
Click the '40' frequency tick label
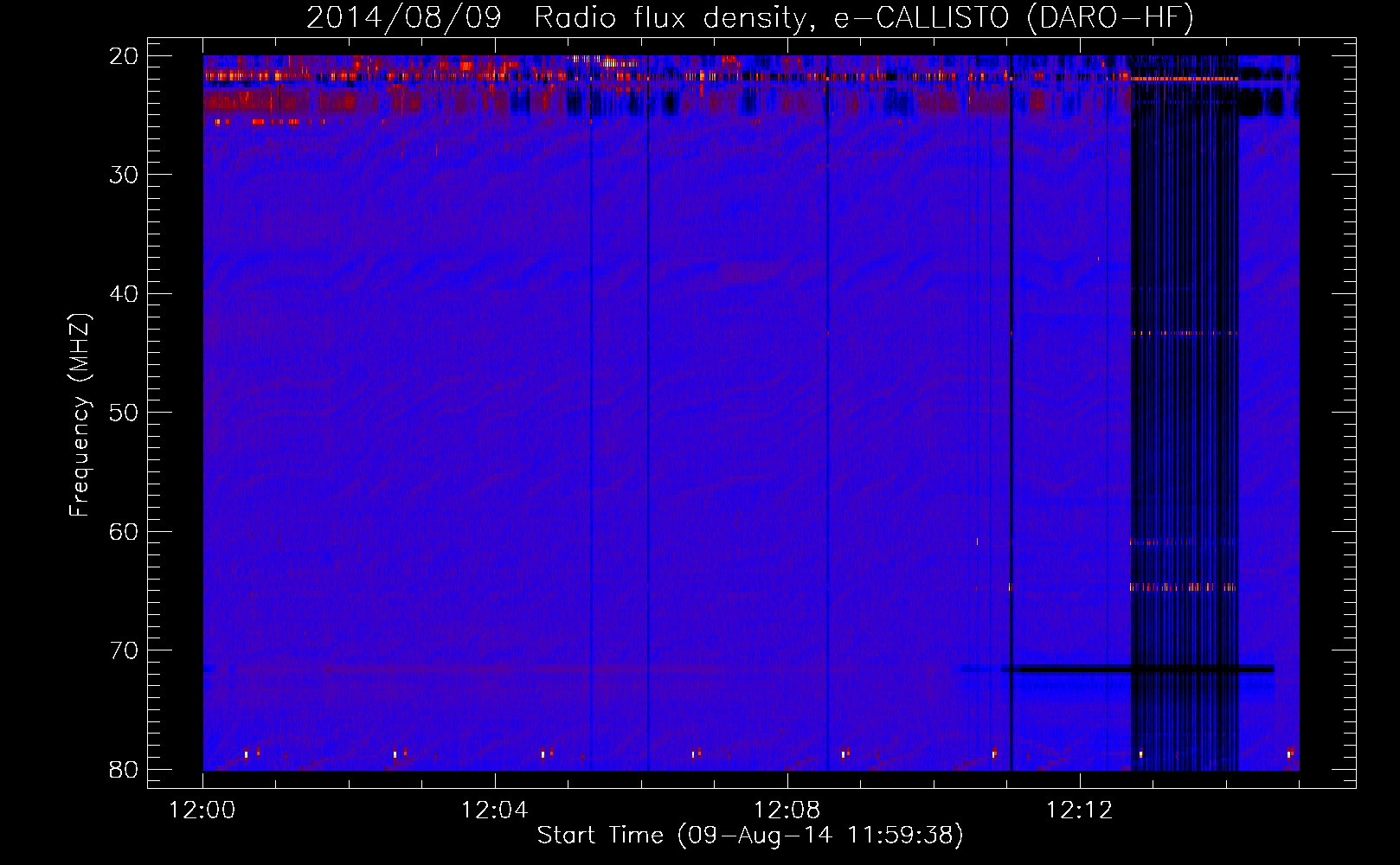pos(124,293)
